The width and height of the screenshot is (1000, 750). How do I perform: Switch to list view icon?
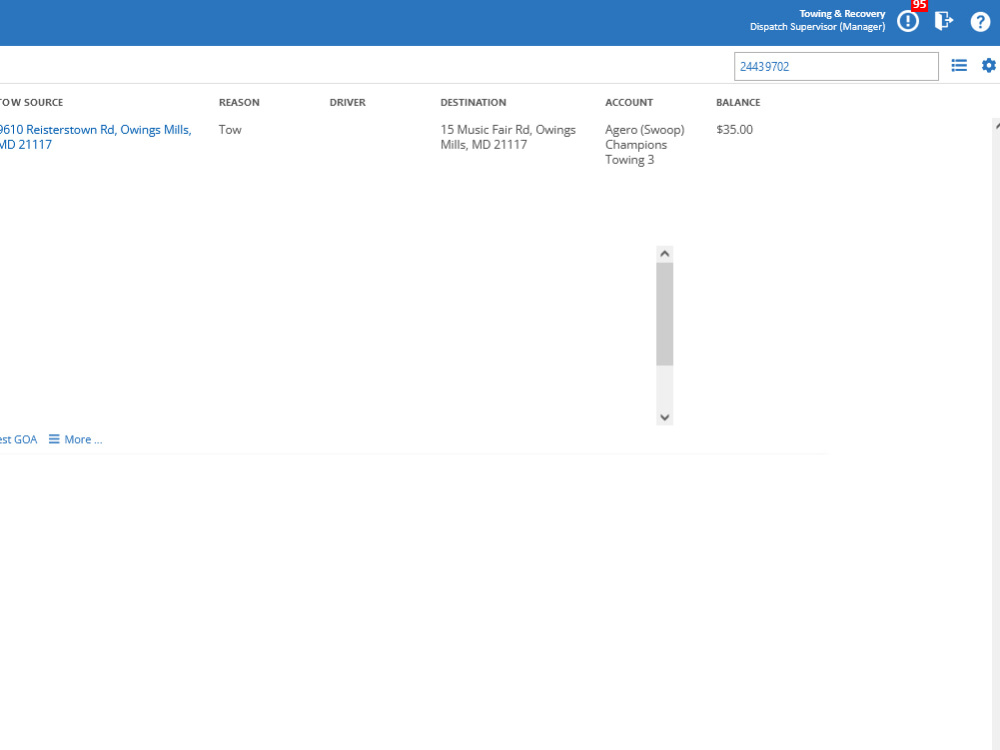coord(959,65)
